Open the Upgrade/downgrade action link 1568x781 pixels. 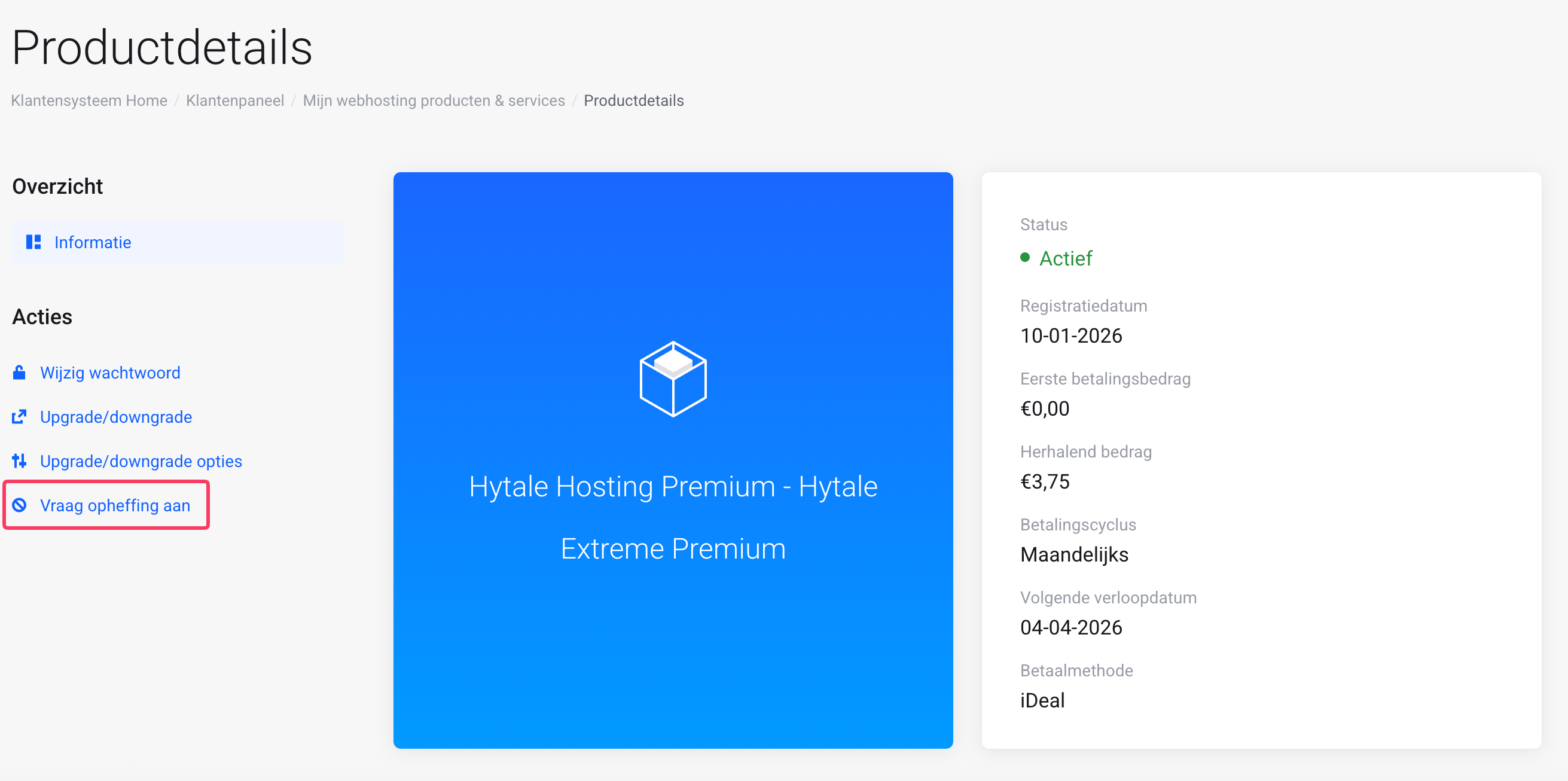[115, 417]
